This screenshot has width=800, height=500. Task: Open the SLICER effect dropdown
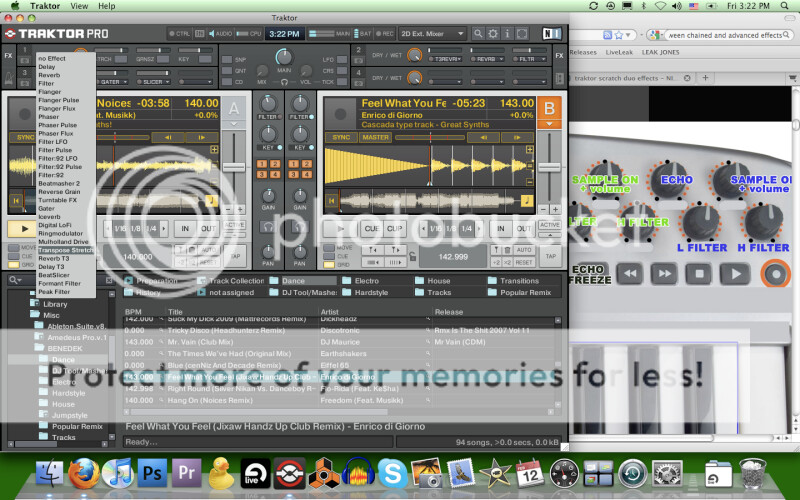pos(153,82)
